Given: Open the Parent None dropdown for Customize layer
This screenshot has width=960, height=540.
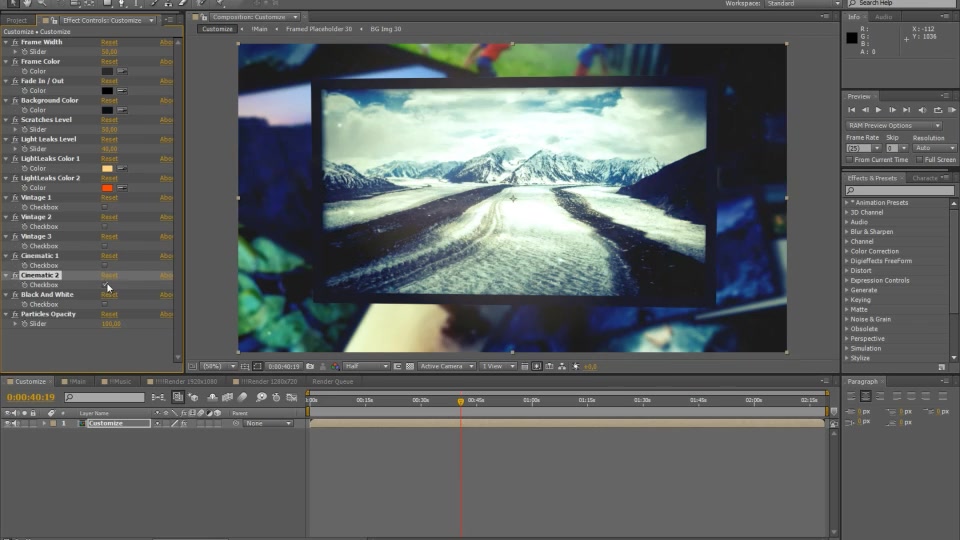Looking at the screenshot, I should (x=268, y=423).
